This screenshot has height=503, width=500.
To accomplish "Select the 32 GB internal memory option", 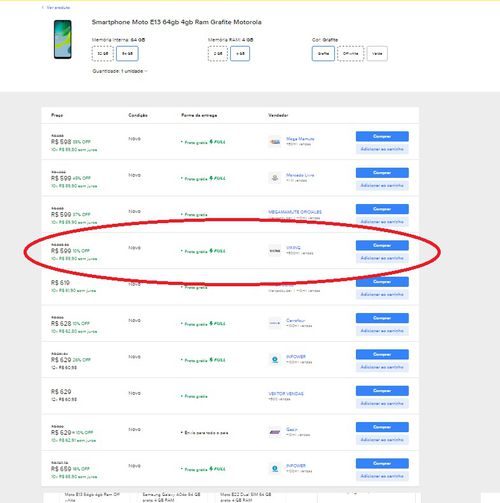I will [103, 53].
